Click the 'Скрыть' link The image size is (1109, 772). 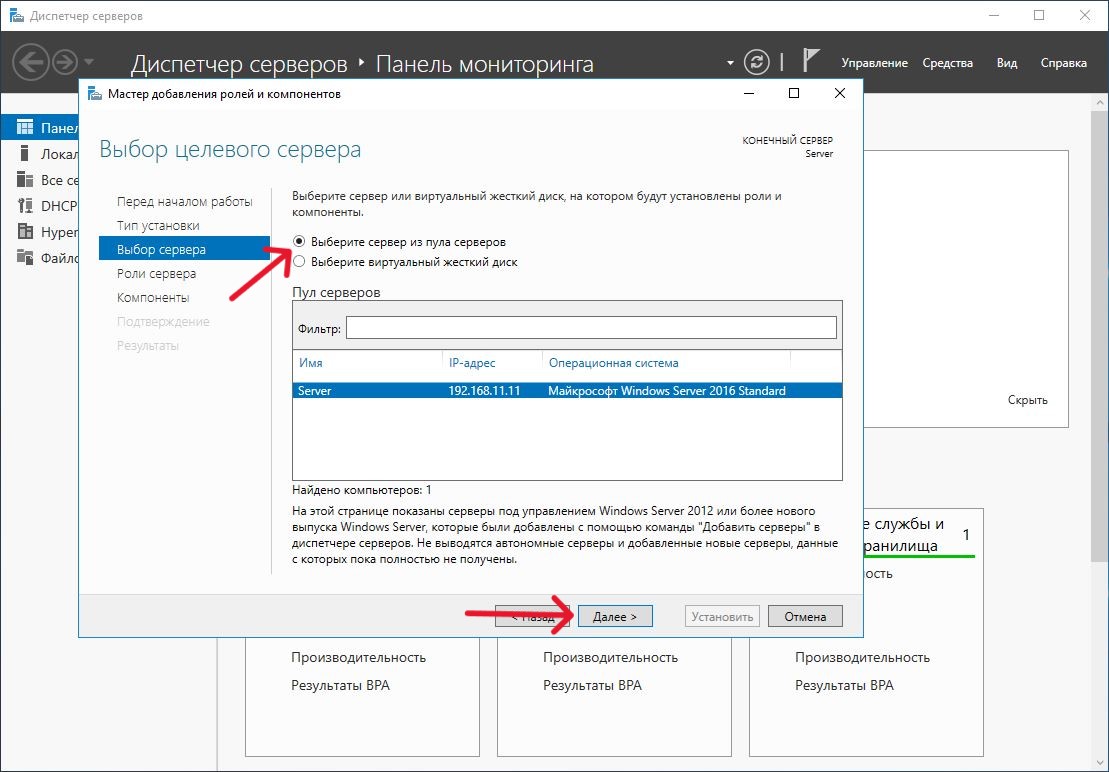pos(1027,400)
